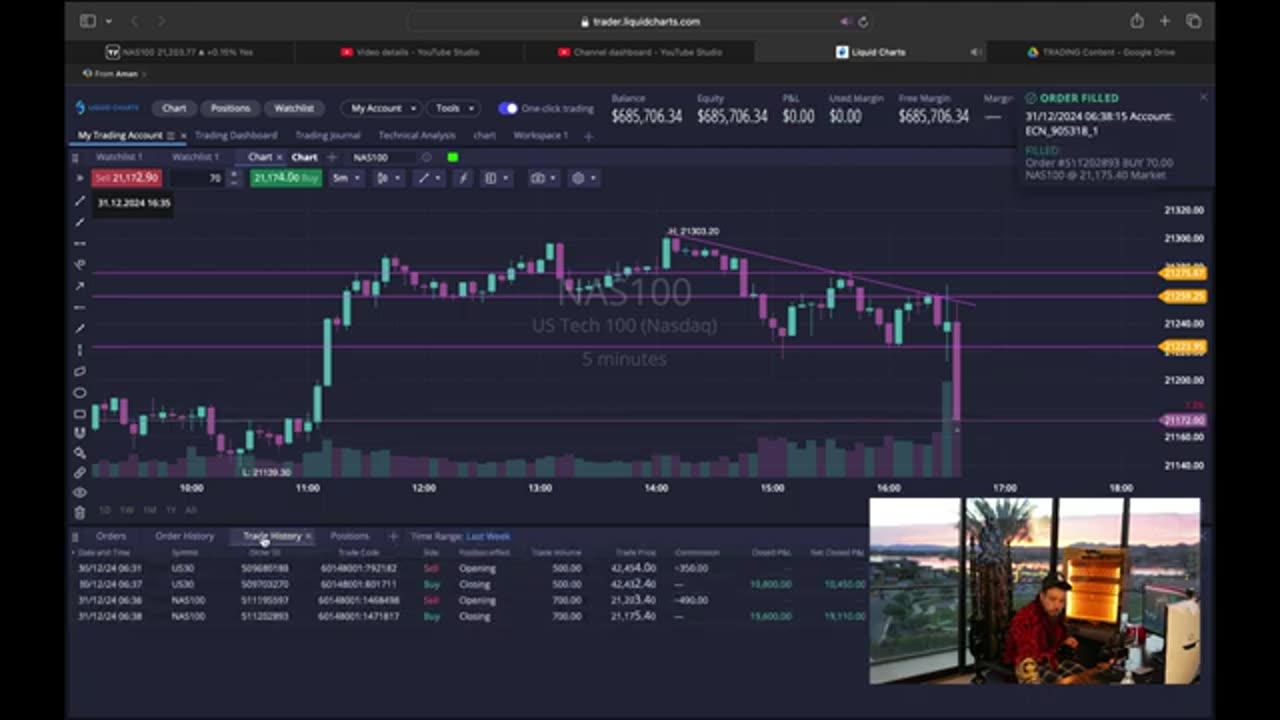Click the Liquid Charts logo
The width and height of the screenshot is (1280, 720).
click(107, 108)
